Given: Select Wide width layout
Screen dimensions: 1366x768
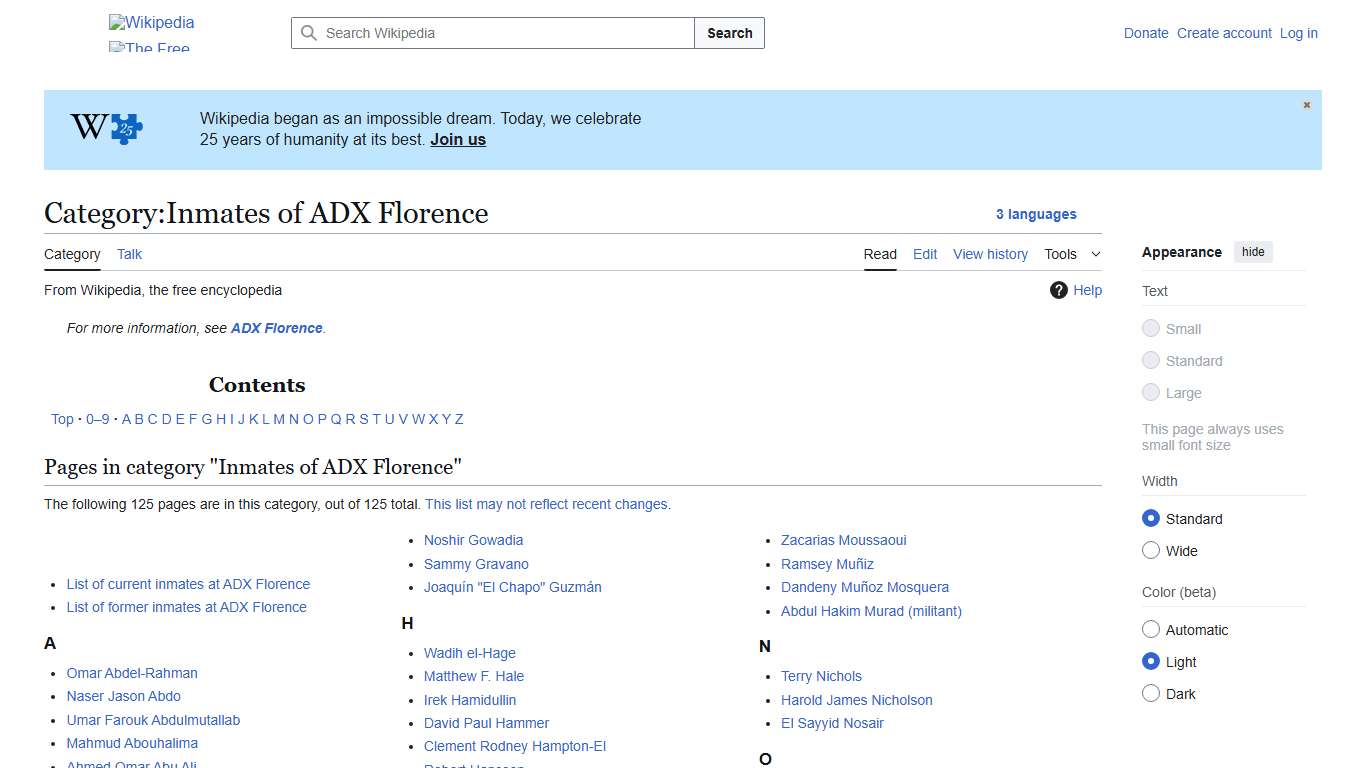Looking at the screenshot, I should click(1151, 550).
